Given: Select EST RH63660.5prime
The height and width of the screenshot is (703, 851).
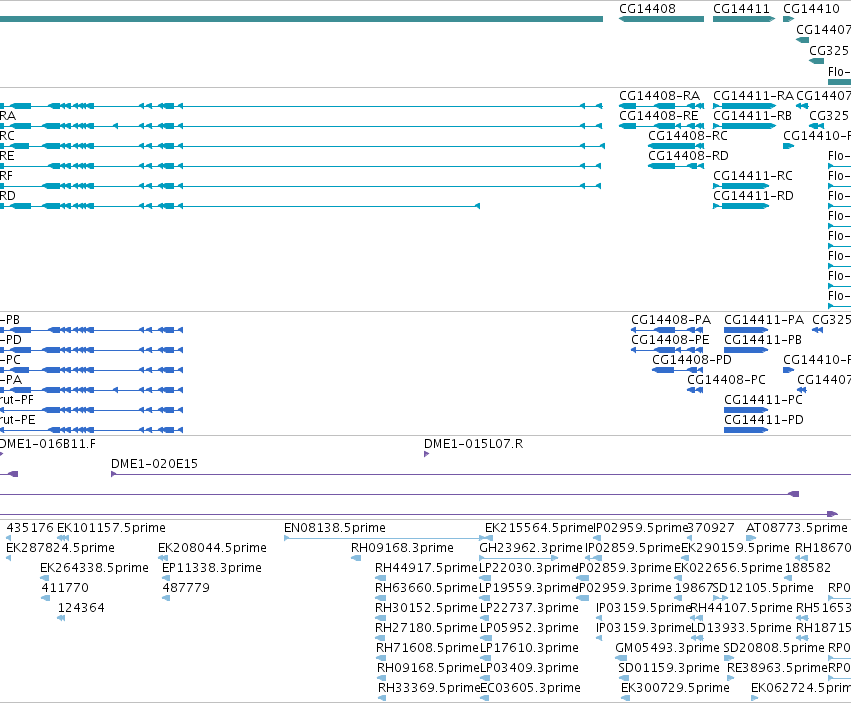Looking at the screenshot, I should pyautogui.click(x=380, y=598).
